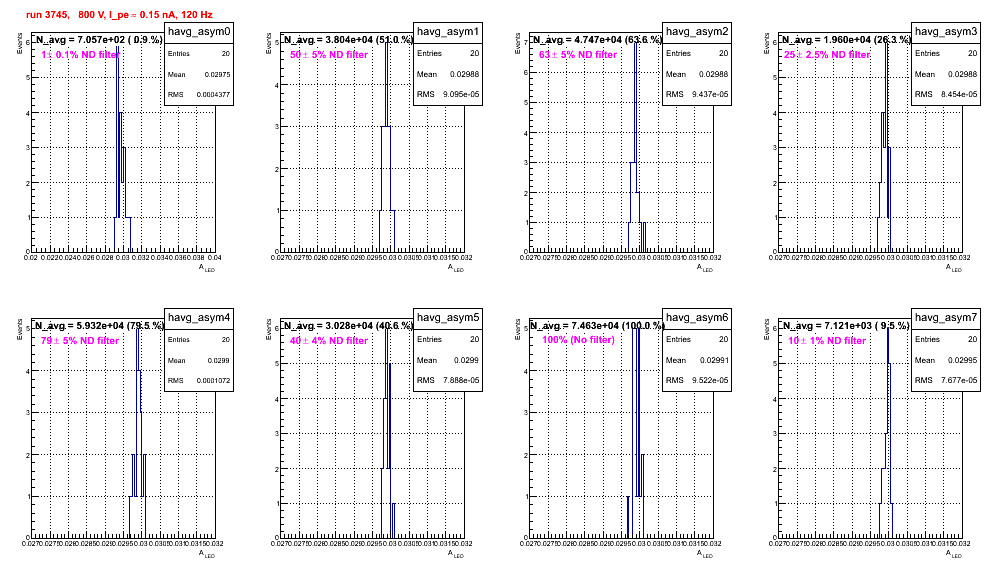Select the havg_asym2 histogram title
996x572 pixels.
click(697, 32)
